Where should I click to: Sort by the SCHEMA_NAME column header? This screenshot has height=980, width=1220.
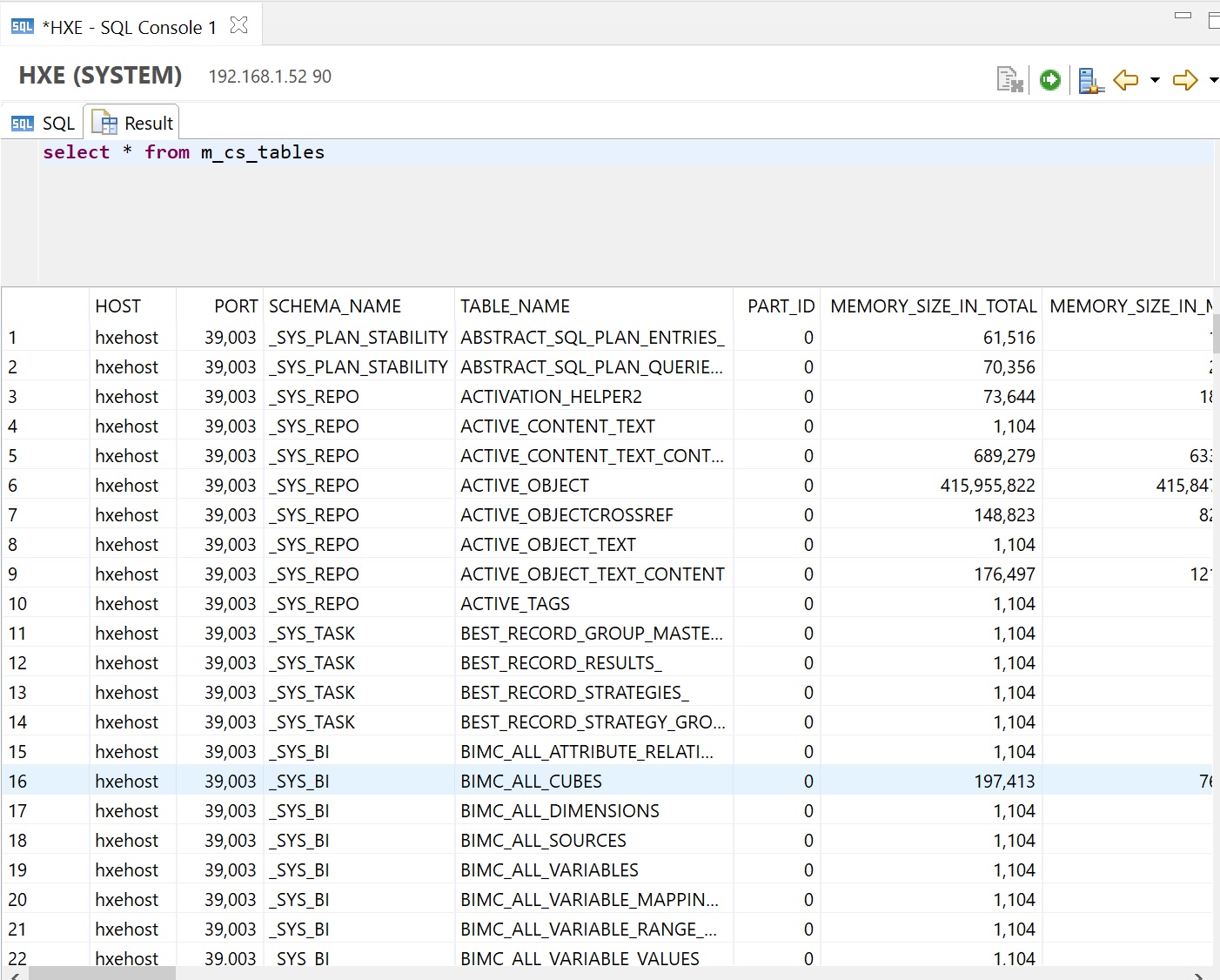(335, 306)
